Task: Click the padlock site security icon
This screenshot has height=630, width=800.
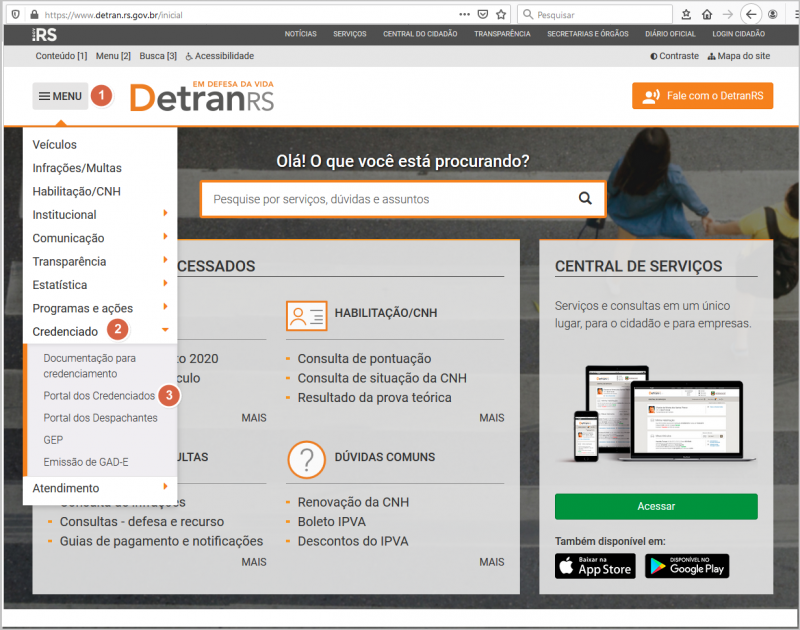Action: (34, 14)
